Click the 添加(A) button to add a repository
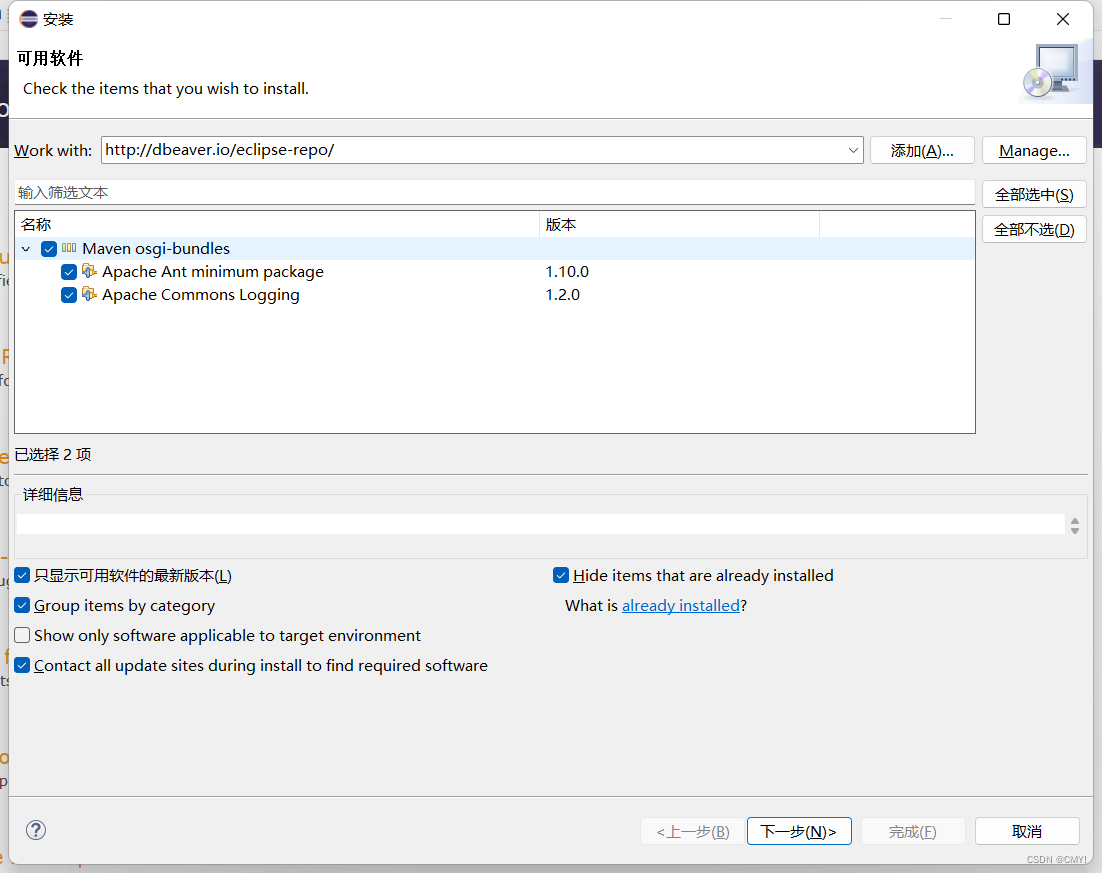 (x=921, y=150)
